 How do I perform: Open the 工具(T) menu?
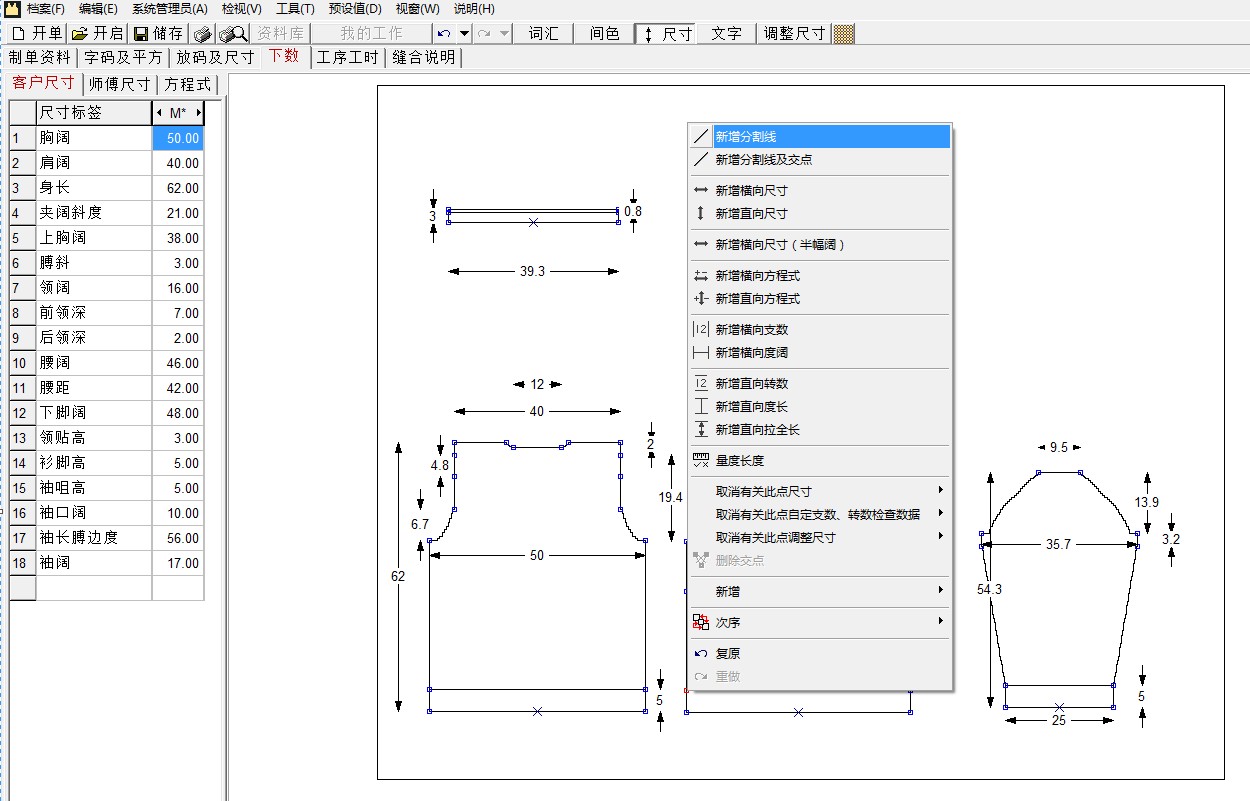pos(294,9)
